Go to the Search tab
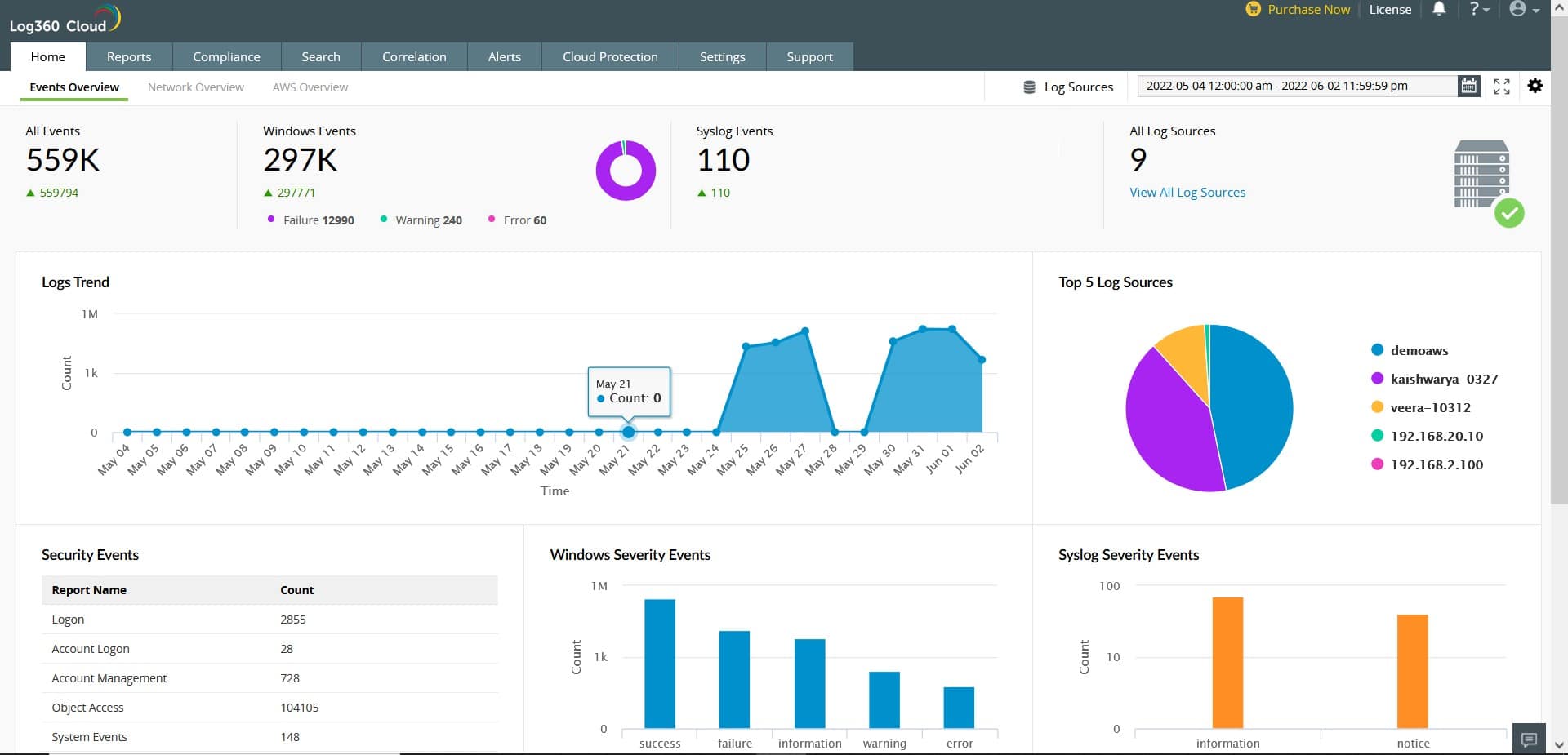 [x=321, y=56]
